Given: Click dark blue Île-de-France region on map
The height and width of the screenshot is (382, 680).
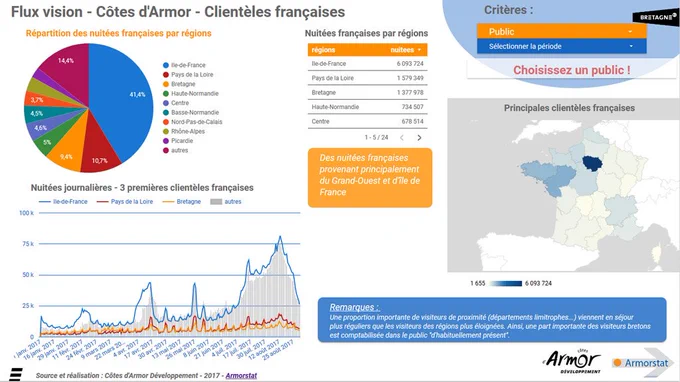Looking at the screenshot, I should point(592,163).
